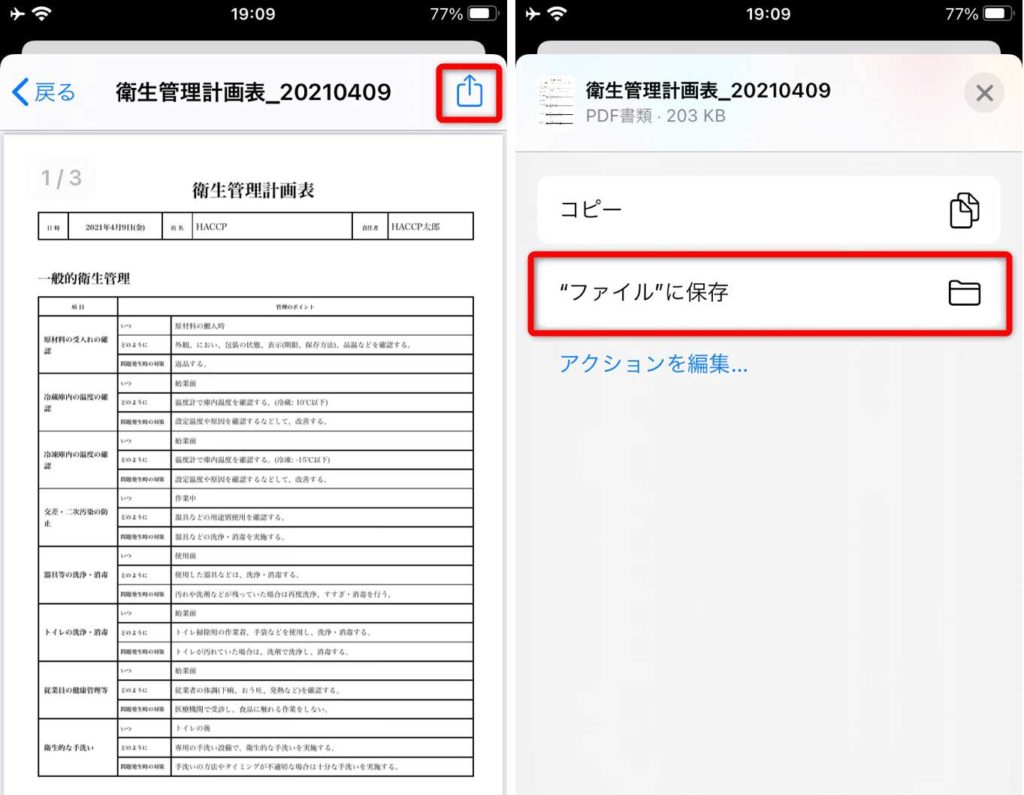Screen dimensions: 1024x795
Task: Tap the 1 / 3 page indicator
Action: point(61,179)
